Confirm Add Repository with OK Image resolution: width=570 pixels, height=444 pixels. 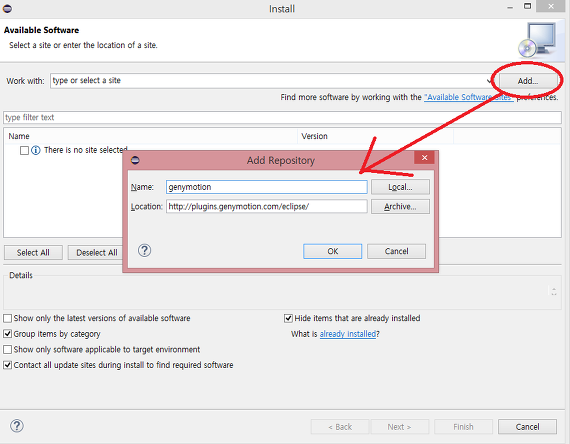click(332, 251)
